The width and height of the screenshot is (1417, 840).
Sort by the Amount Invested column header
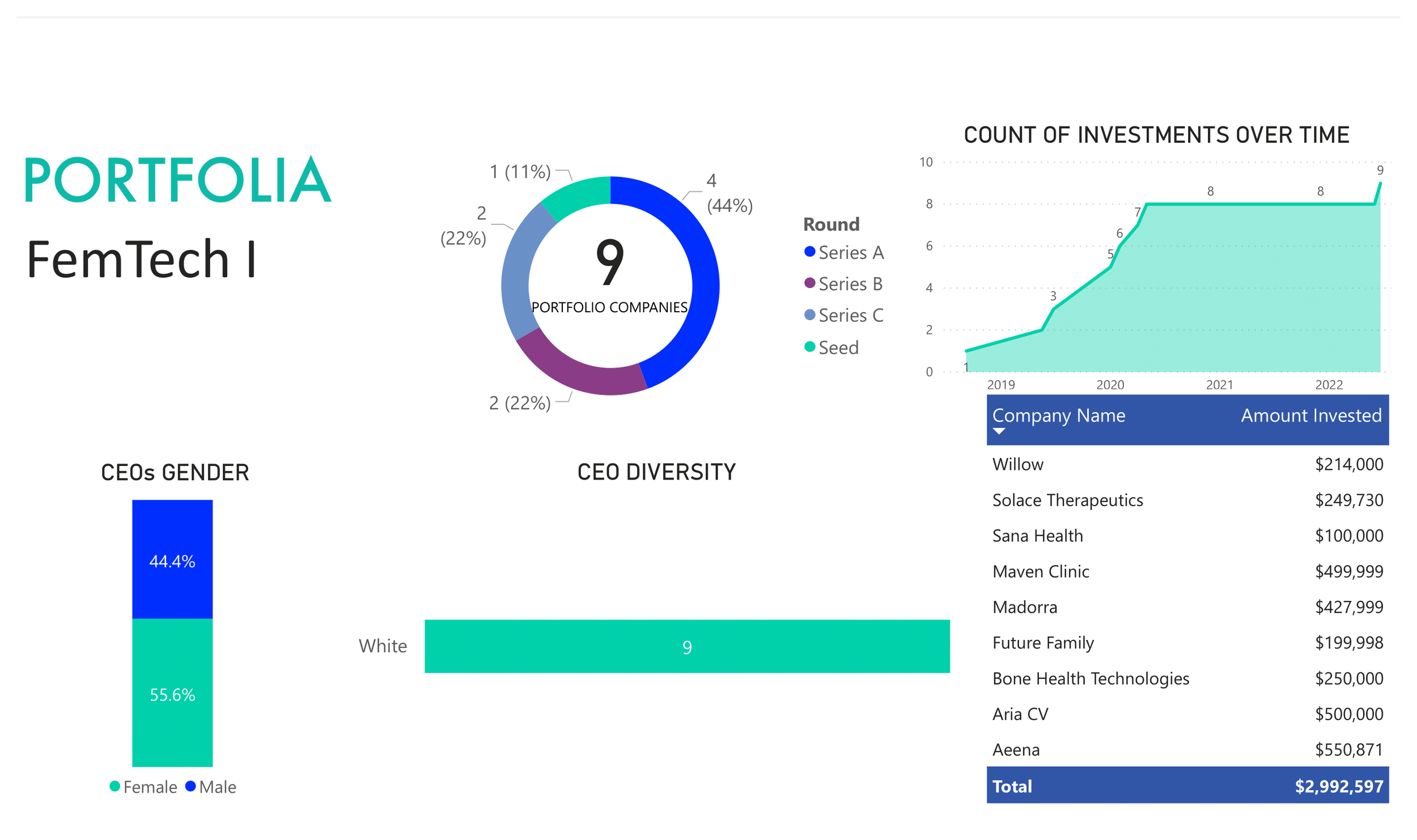coord(1310,415)
